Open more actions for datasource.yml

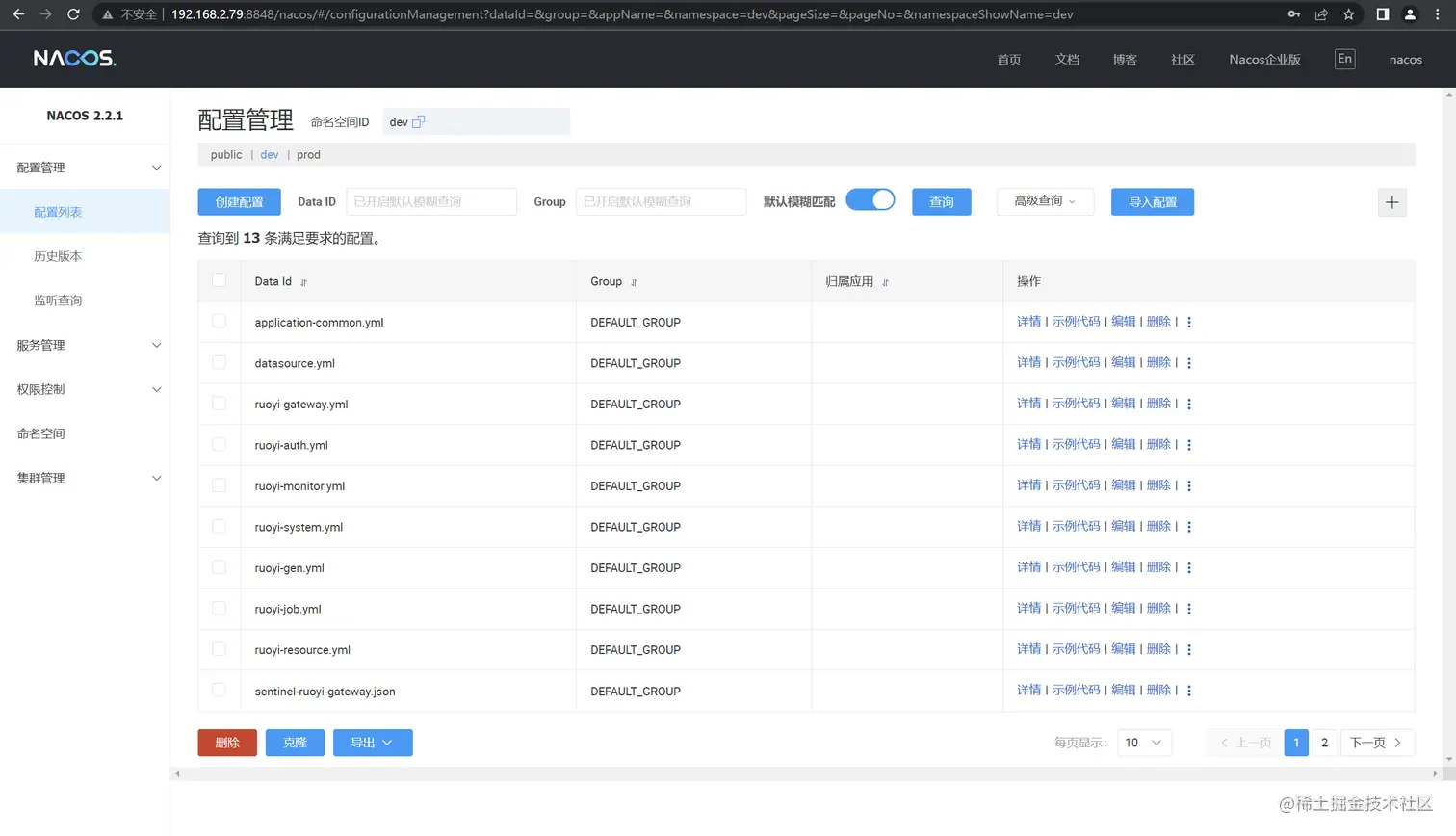(x=1189, y=363)
